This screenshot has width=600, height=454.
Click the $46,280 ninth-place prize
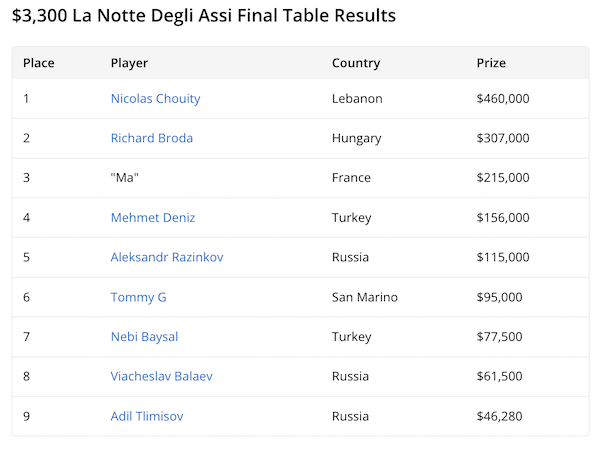(x=499, y=416)
